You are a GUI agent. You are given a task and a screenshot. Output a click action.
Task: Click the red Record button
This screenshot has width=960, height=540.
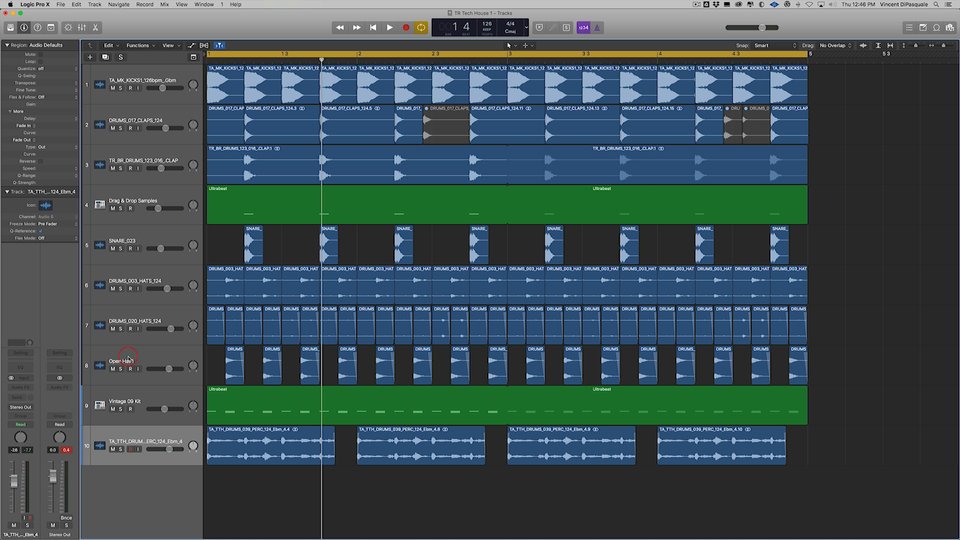point(405,28)
